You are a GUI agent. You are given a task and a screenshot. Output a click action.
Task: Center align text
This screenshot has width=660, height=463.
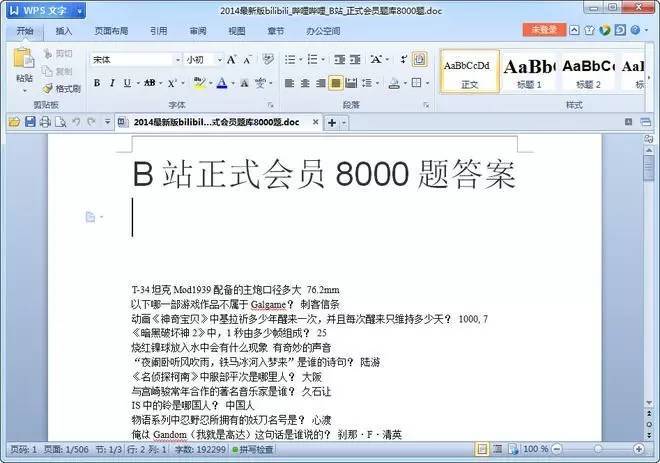coord(305,83)
